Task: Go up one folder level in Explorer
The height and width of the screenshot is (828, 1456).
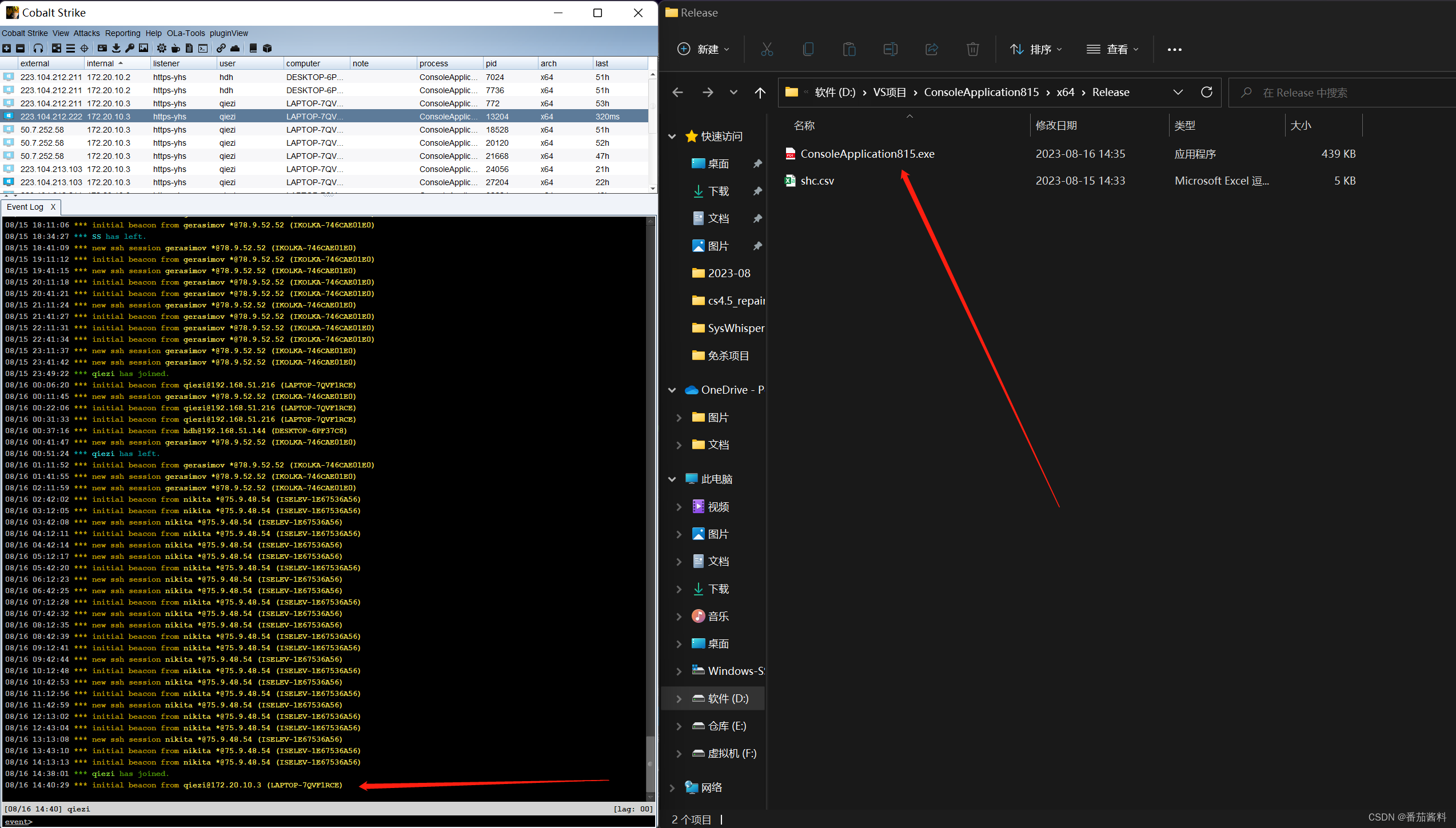Action: click(760, 93)
